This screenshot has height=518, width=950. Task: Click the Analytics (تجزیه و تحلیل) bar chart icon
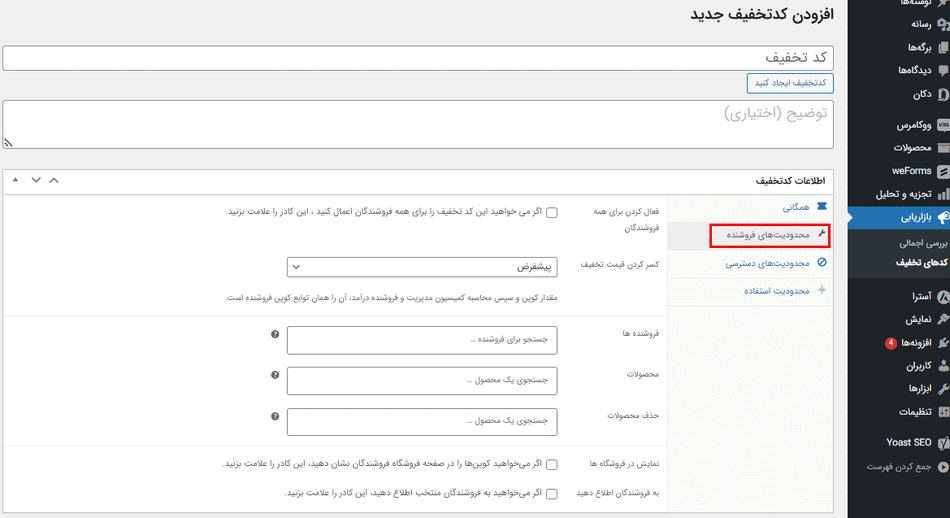coord(943,194)
